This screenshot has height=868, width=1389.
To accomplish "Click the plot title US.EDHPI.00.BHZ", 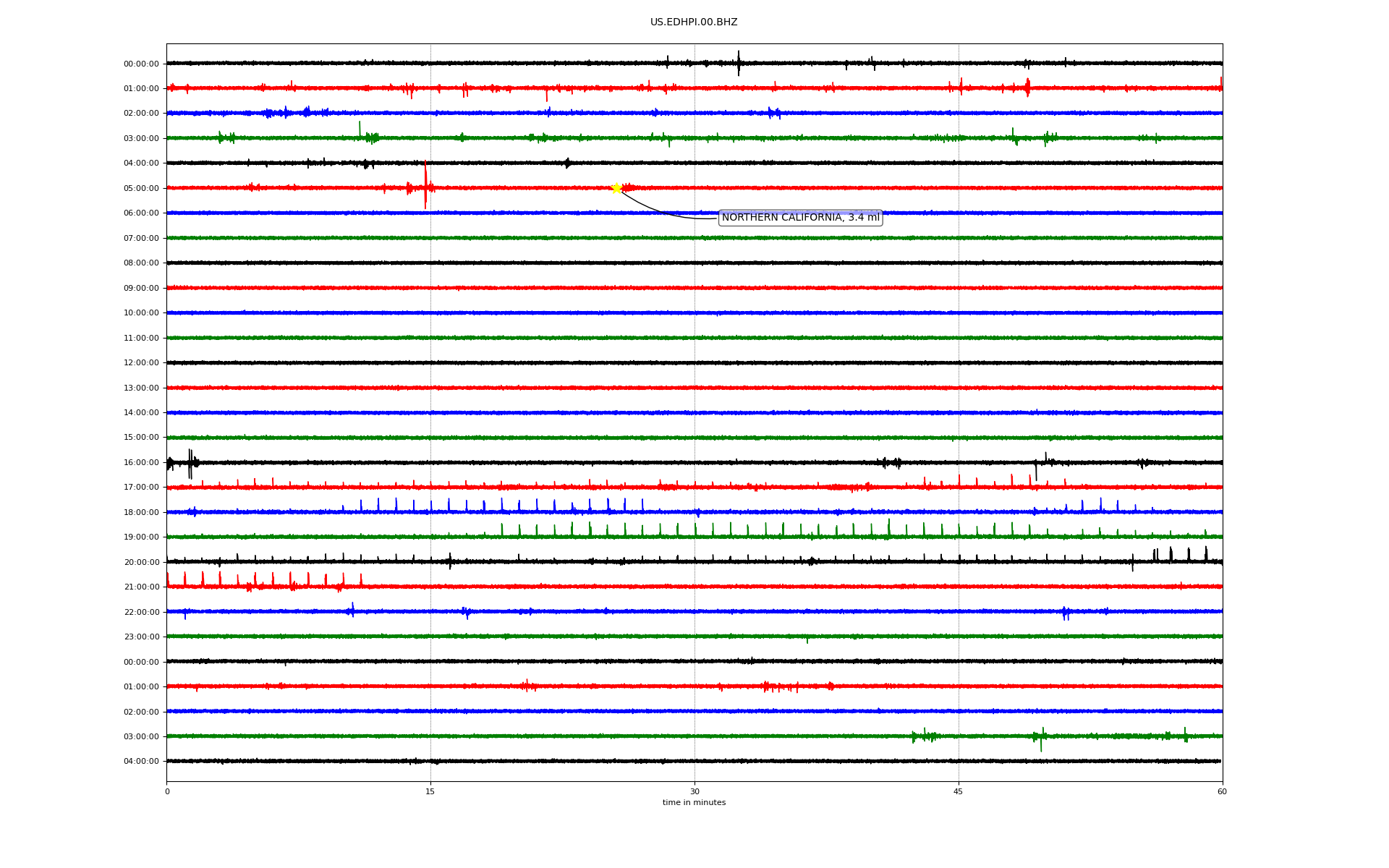I will [x=694, y=22].
